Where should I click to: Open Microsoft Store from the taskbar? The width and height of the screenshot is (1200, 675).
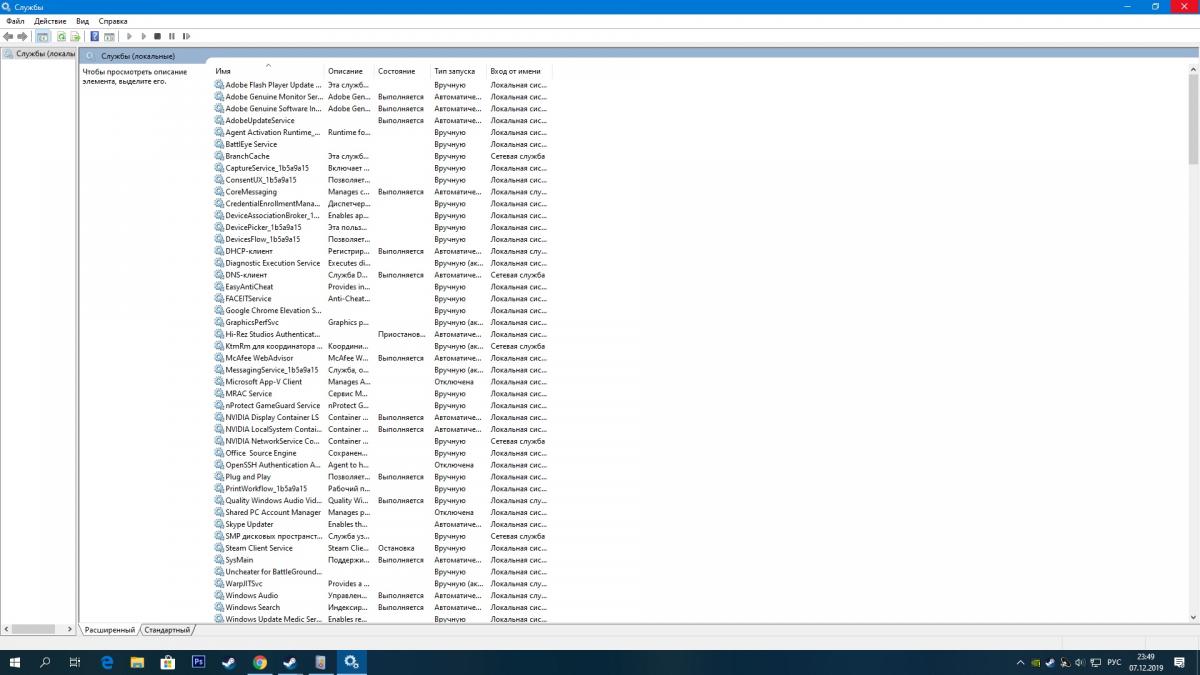[x=168, y=662]
